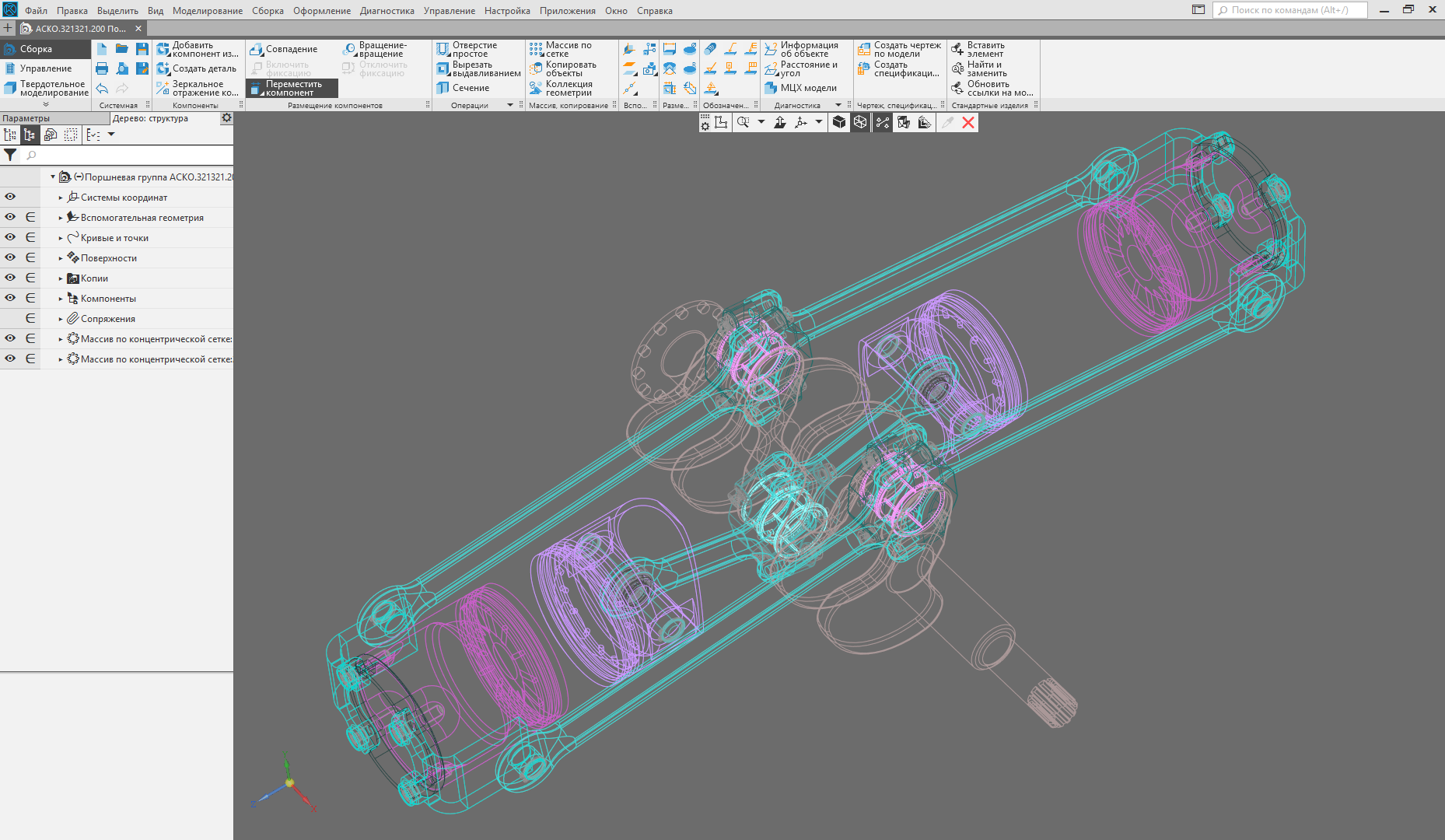This screenshot has height=840, width=1445.
Task: Switch to the Управление toolbar set
Action: [x=45, y=68]
